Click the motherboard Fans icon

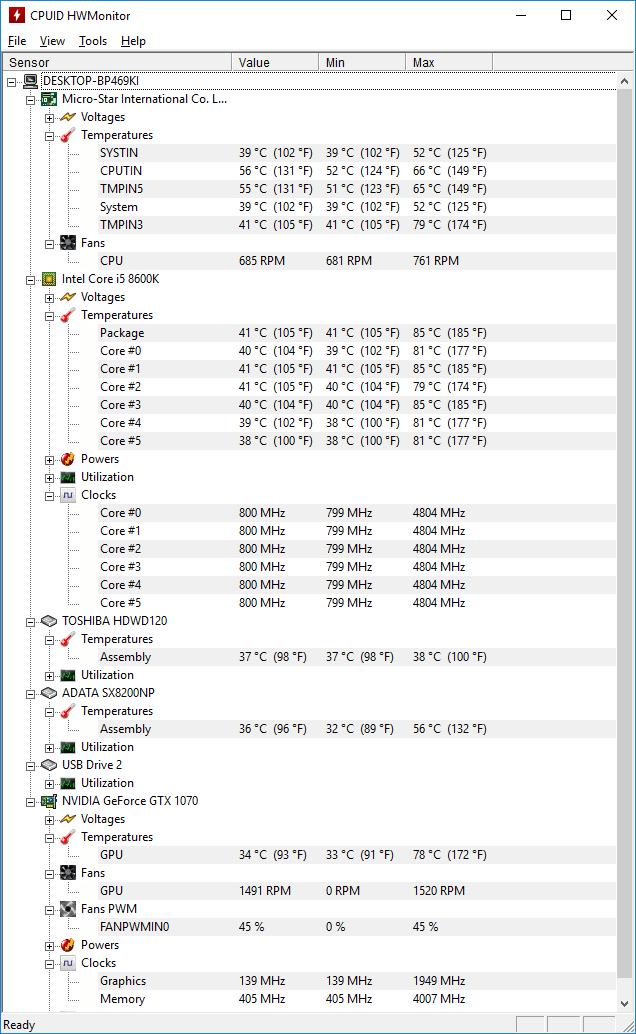[x=67, y=243]
